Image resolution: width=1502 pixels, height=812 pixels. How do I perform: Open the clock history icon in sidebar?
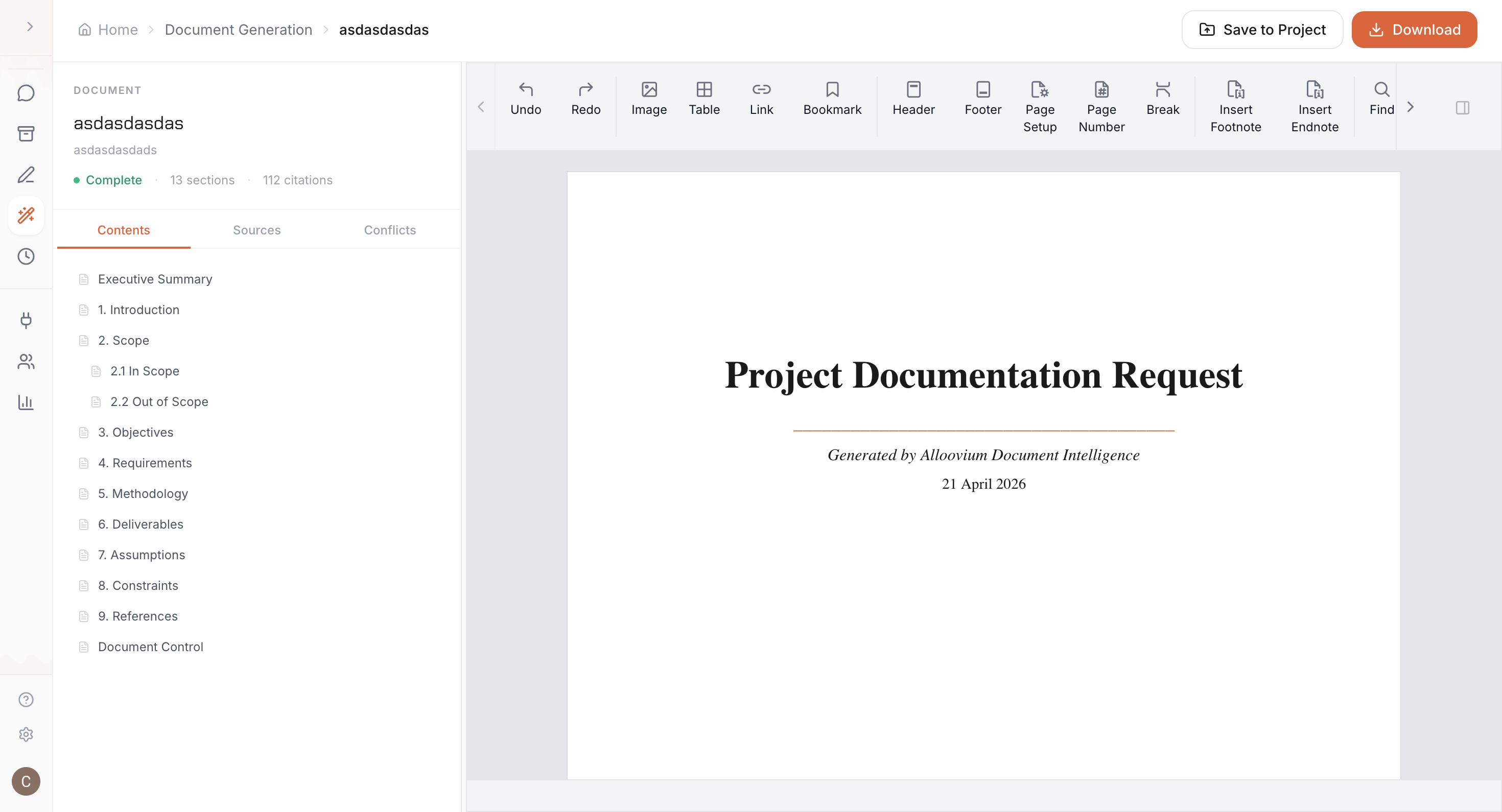pos(26,256)
